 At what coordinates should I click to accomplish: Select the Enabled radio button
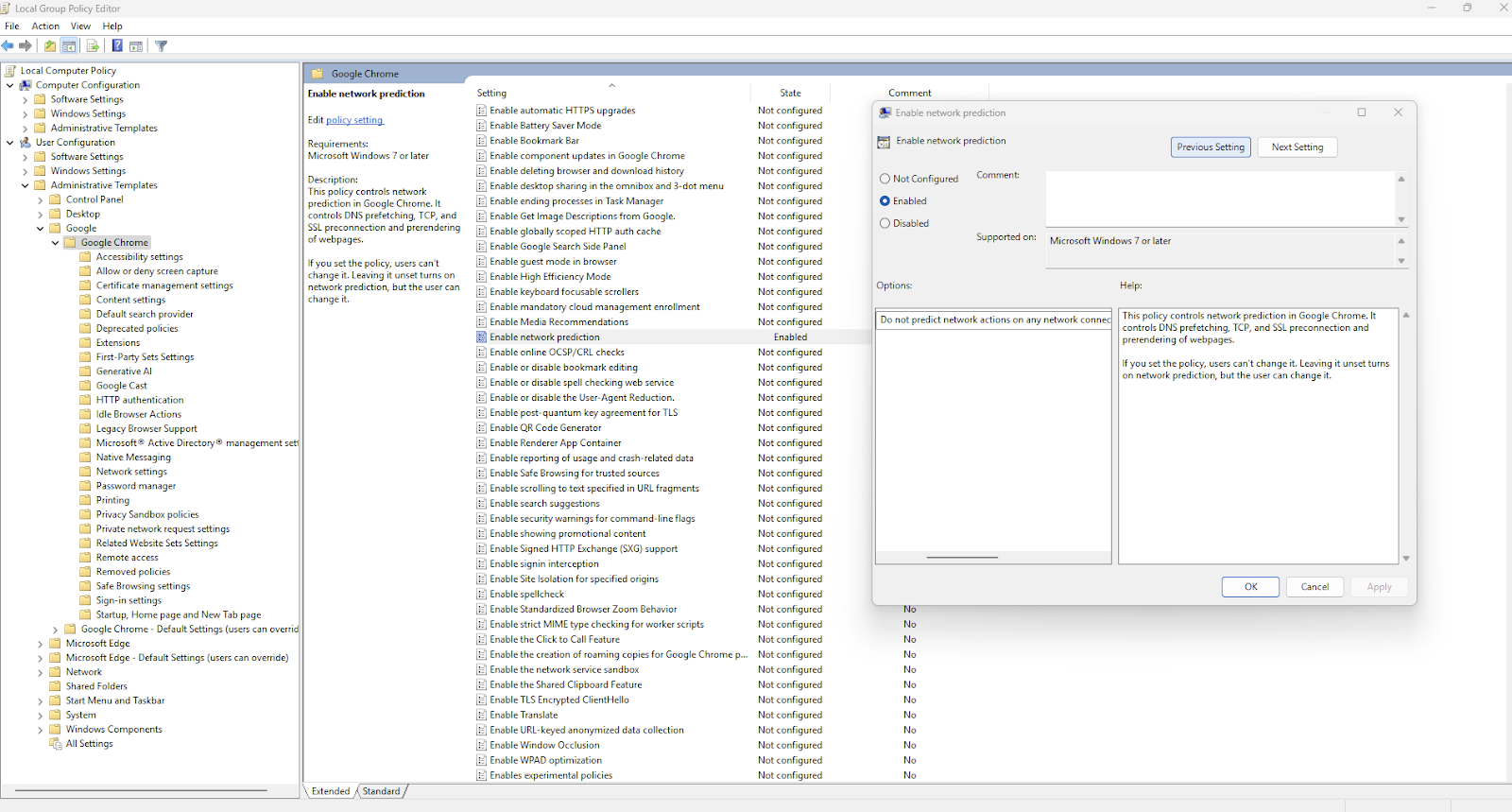point(885,201)
